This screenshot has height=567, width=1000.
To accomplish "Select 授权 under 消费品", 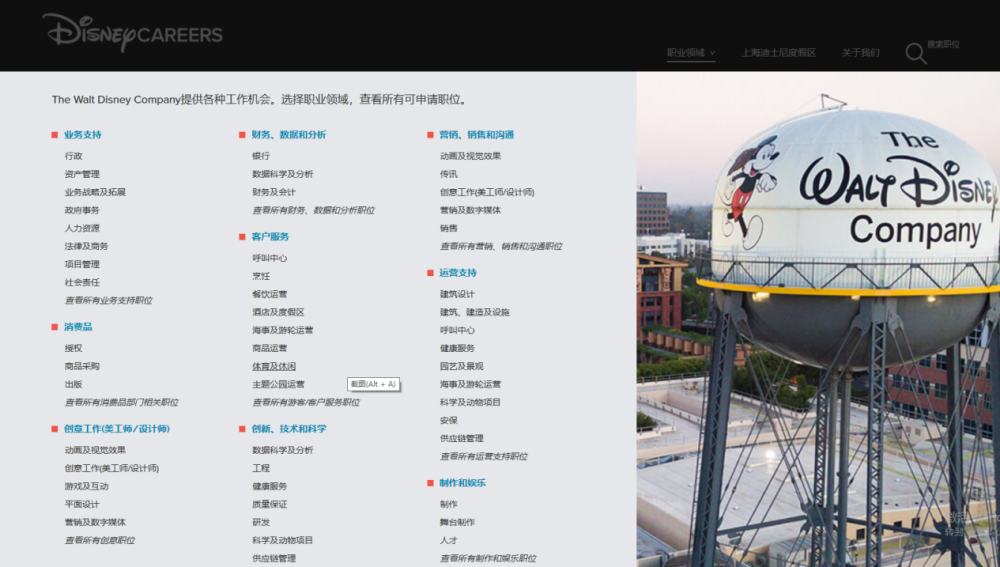I will [73, 348].
